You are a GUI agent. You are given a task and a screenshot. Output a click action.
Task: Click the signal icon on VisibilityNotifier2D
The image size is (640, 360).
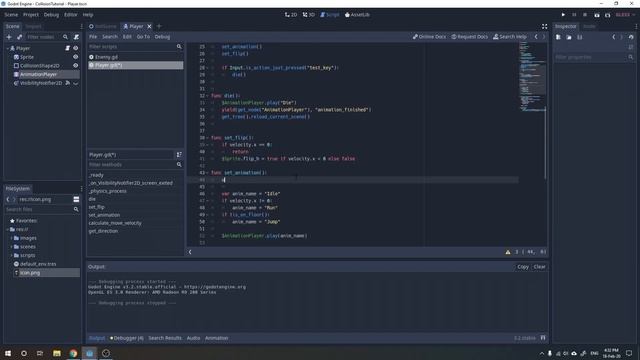coord(68,83)
